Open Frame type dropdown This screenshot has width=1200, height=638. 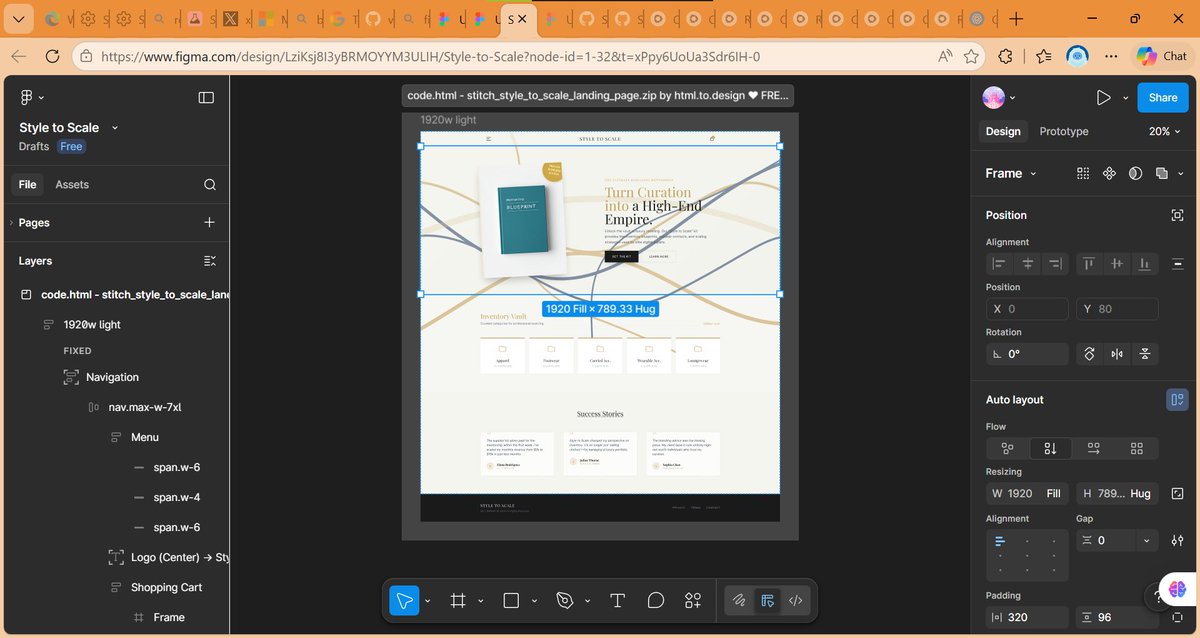(1011, 173)
